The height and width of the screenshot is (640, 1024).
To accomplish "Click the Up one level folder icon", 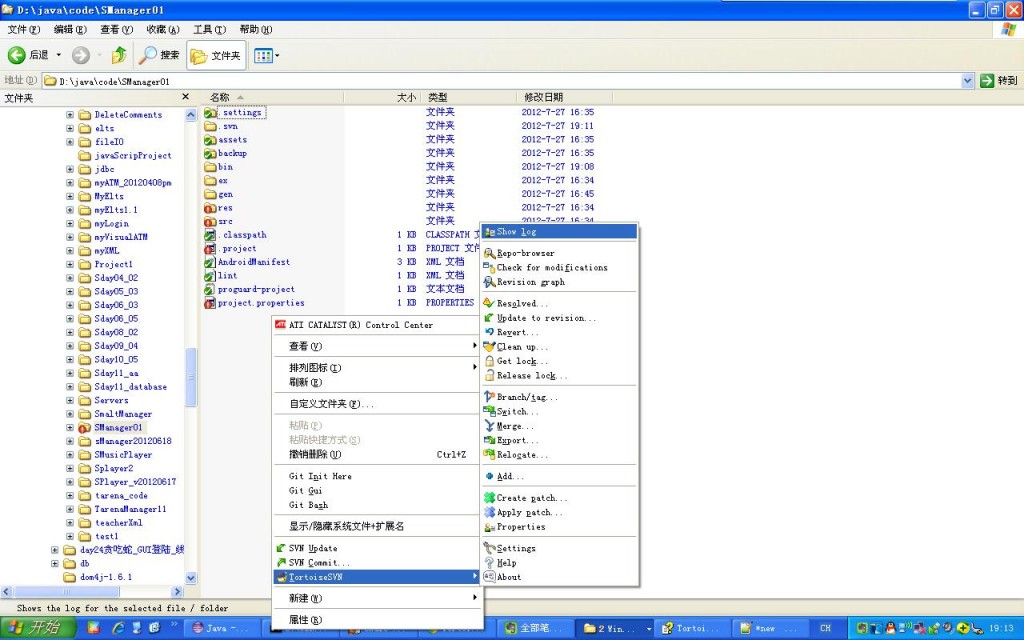I will (x=119, y=56).
